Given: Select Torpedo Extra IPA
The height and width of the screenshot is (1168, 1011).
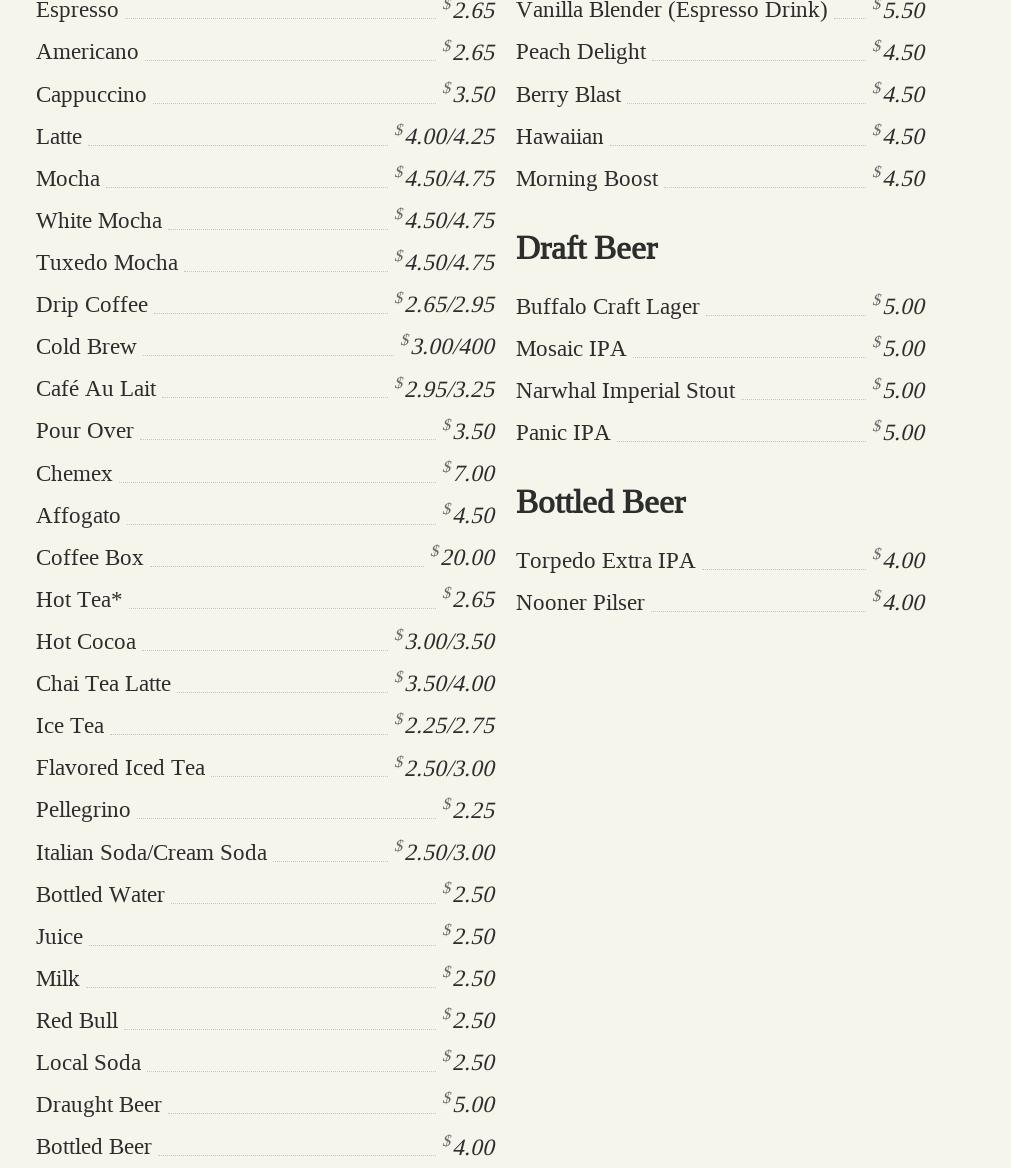Looking at the screenshot, I should (x=605, y=560).
